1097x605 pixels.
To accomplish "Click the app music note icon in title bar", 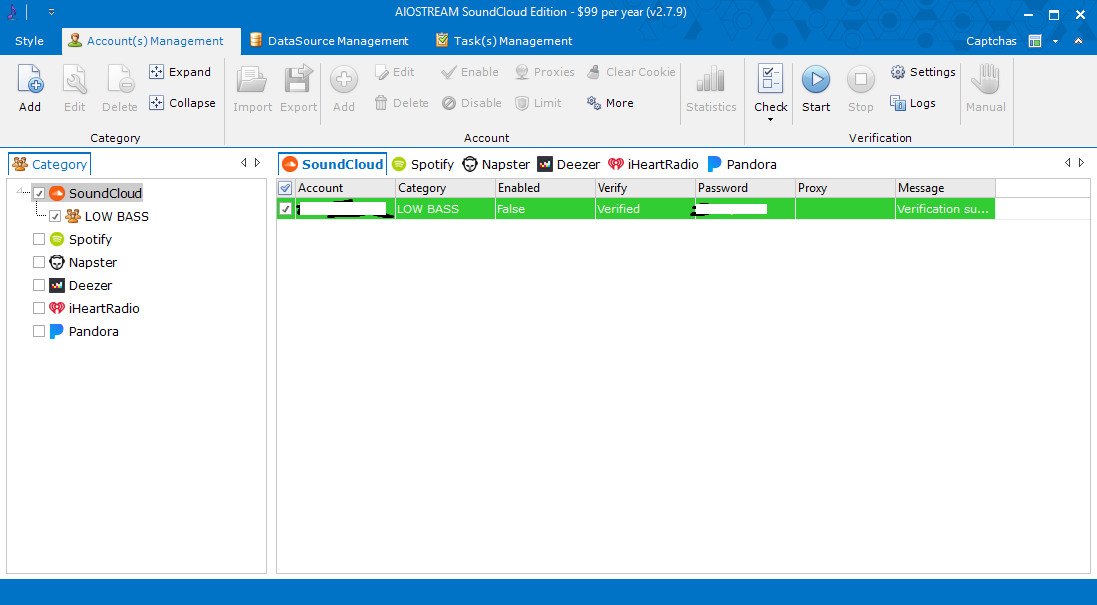I will [12, 12].
